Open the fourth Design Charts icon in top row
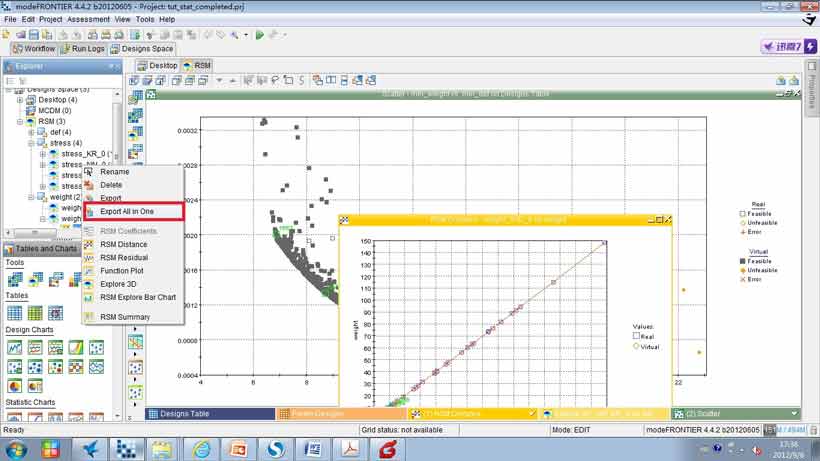This screenshot has width=820, height=461. 76,347
